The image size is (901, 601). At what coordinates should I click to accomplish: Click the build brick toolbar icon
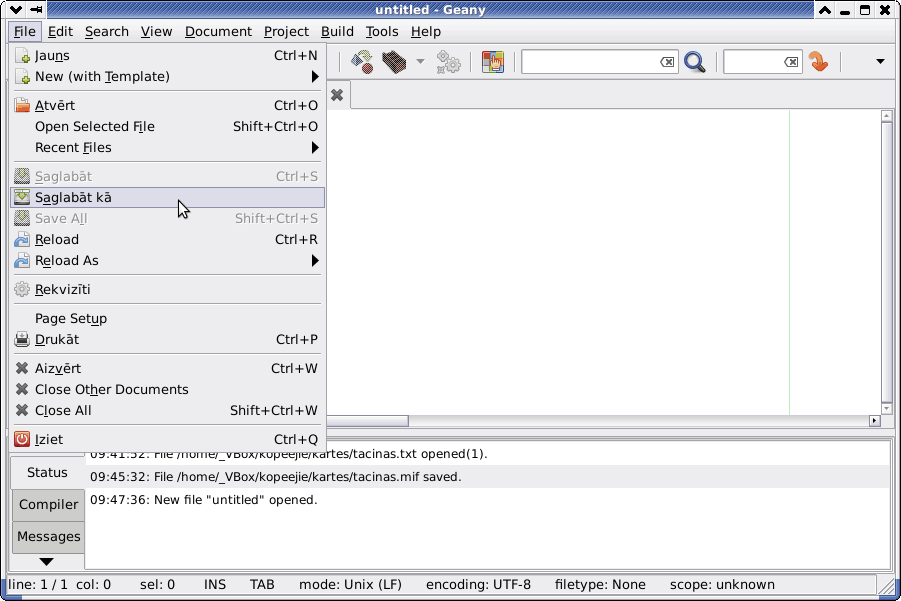click(x=394, y=61)
